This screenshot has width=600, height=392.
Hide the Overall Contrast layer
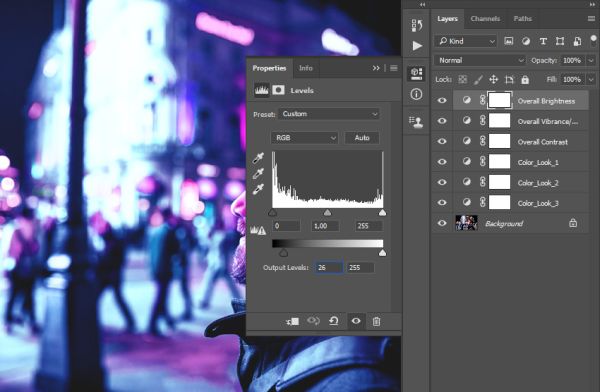tap(442, 141)
